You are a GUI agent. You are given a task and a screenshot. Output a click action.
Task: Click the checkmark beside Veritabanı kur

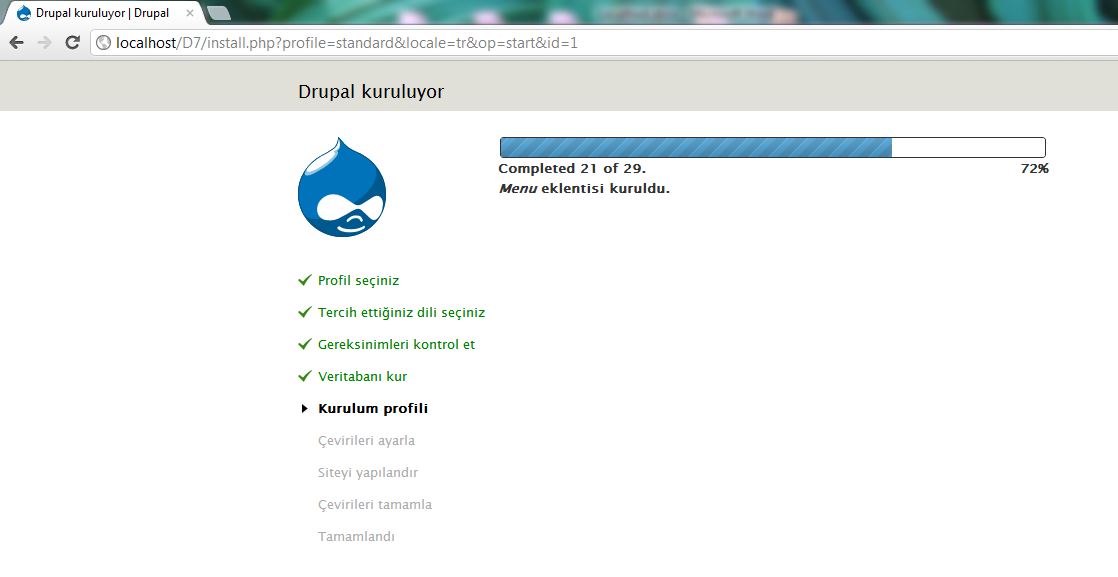tap(305, 376)
